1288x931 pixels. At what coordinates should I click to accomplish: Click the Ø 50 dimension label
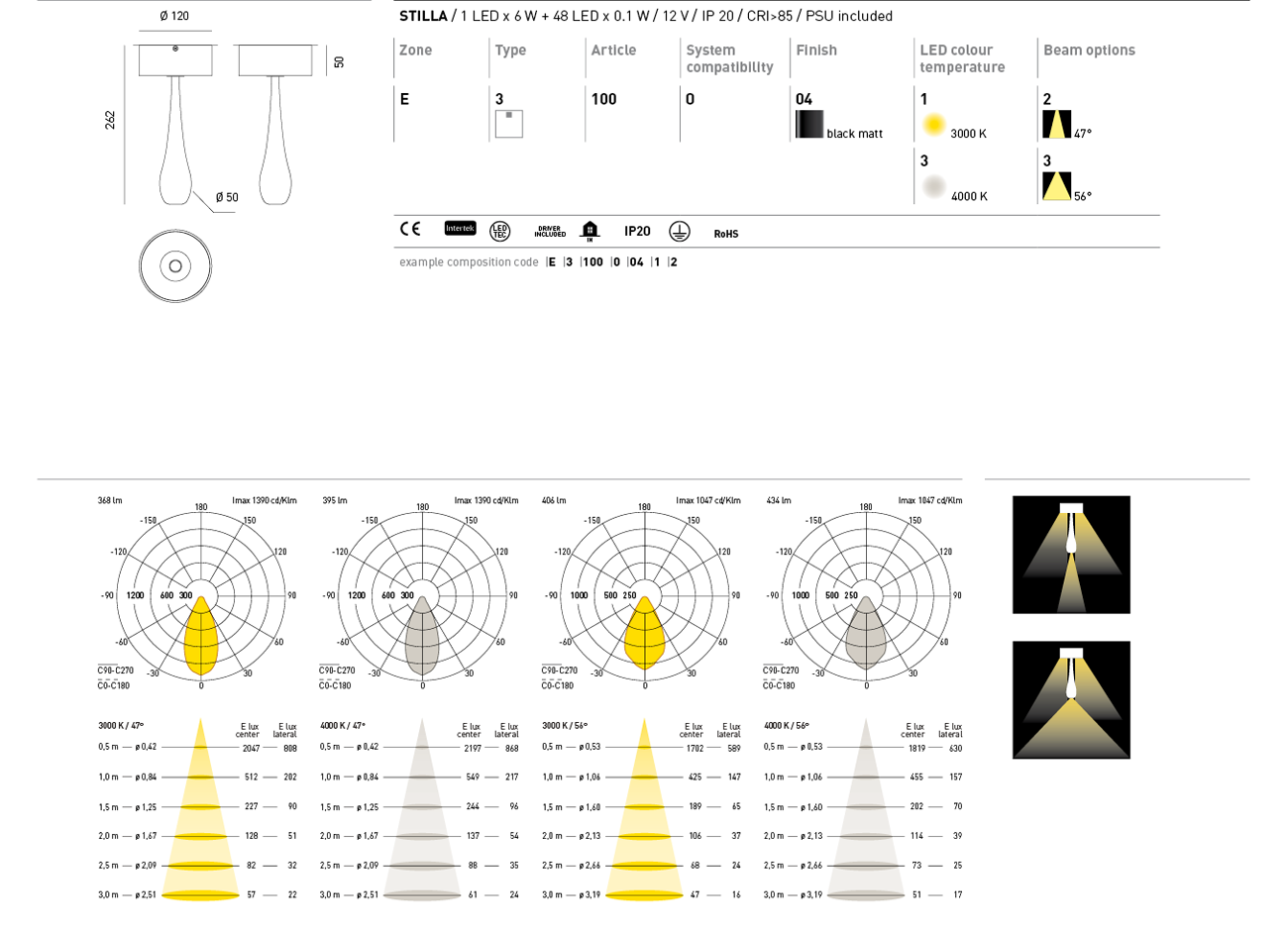(x=227, y=198)
